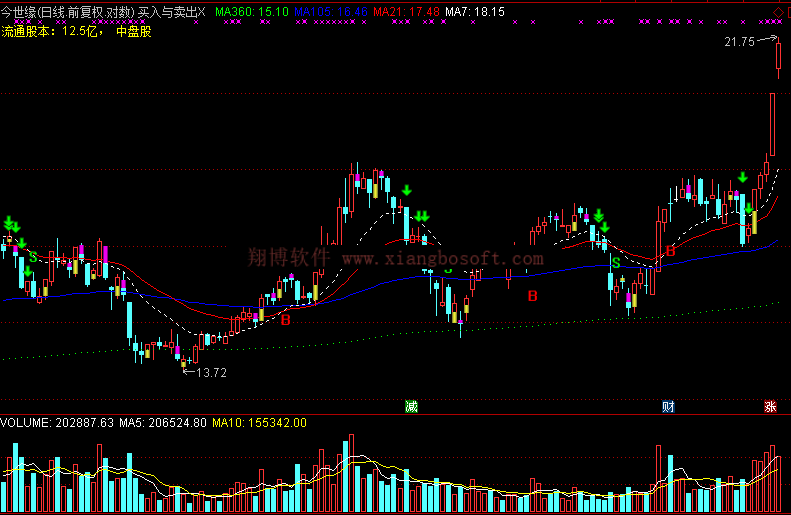This screenshot has width=791, height=515.
Task: Click the green S signal on the blue MA105 line at right
Action: point(616,263)
